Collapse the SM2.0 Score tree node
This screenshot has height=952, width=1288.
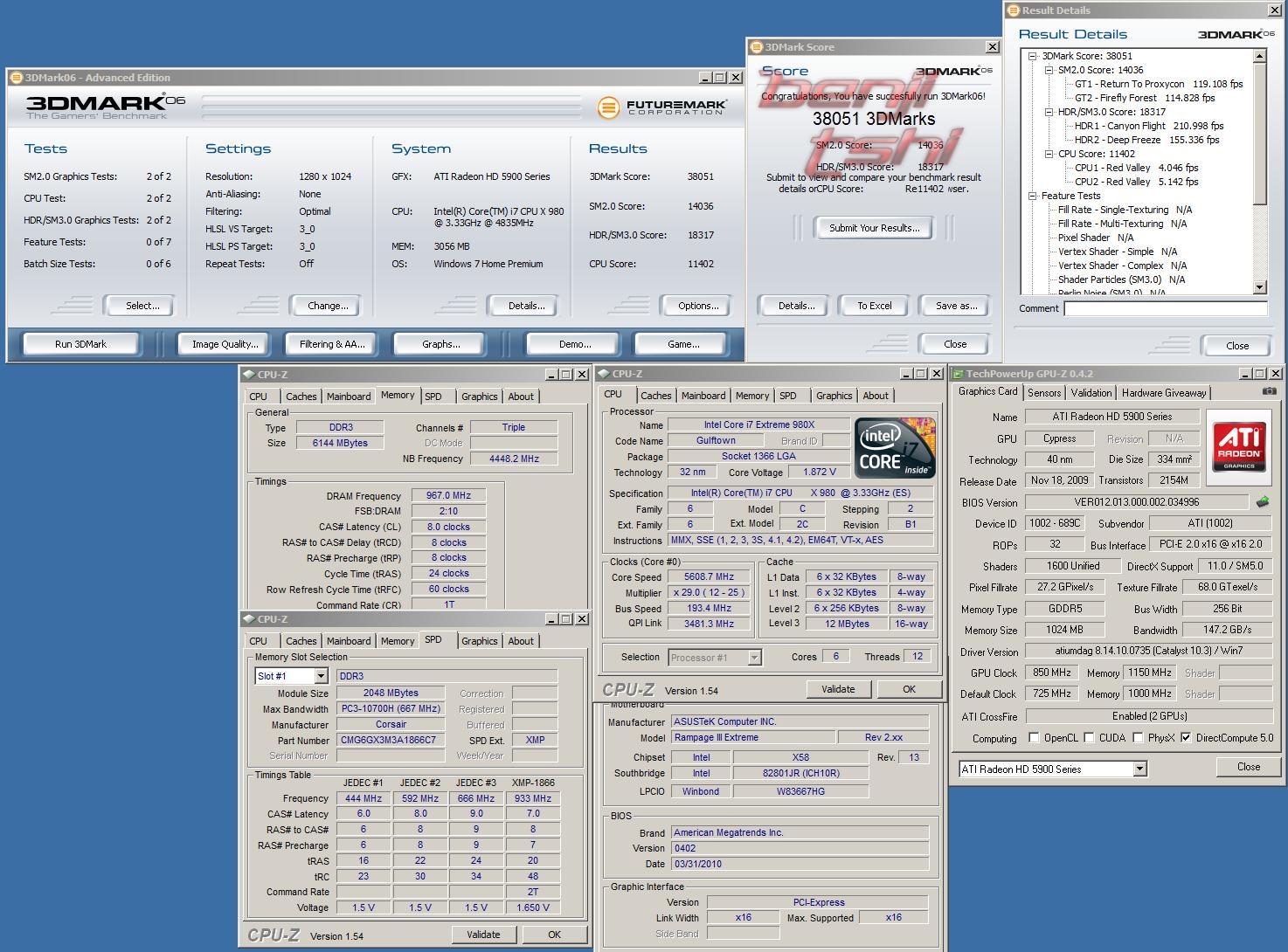[1049, 70]
